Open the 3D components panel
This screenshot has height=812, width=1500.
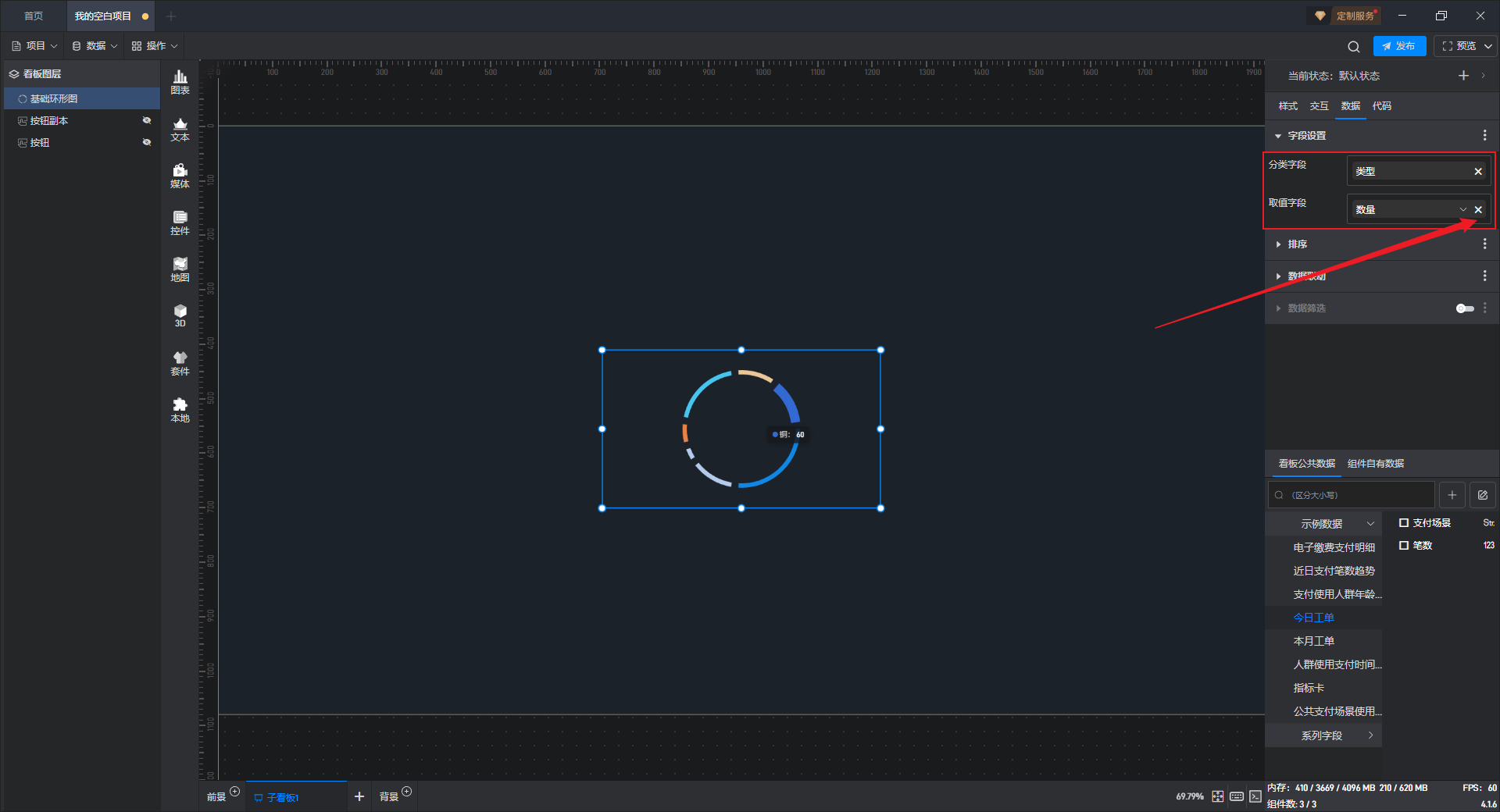point(180,315)
